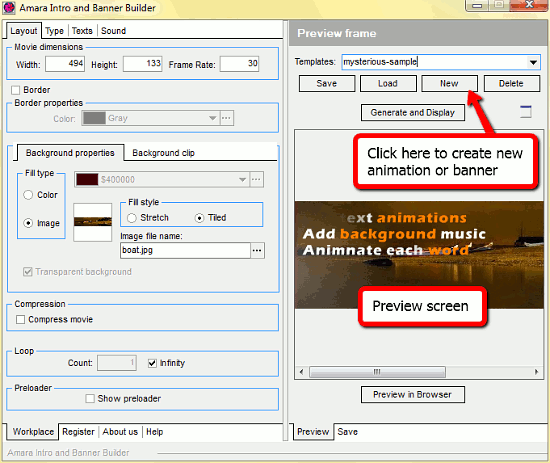Click the Amara app icon in title bar
550x463 pixels.
click(x=9, y=7)
